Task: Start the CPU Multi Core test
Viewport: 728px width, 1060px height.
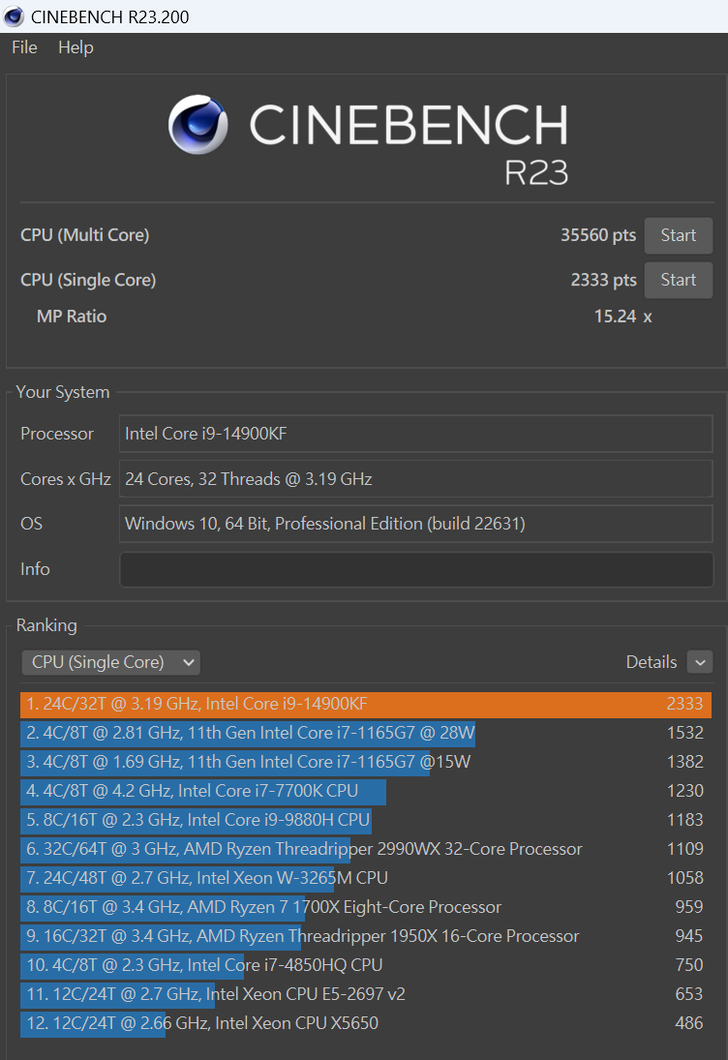Action: click(x=678, y=236)
